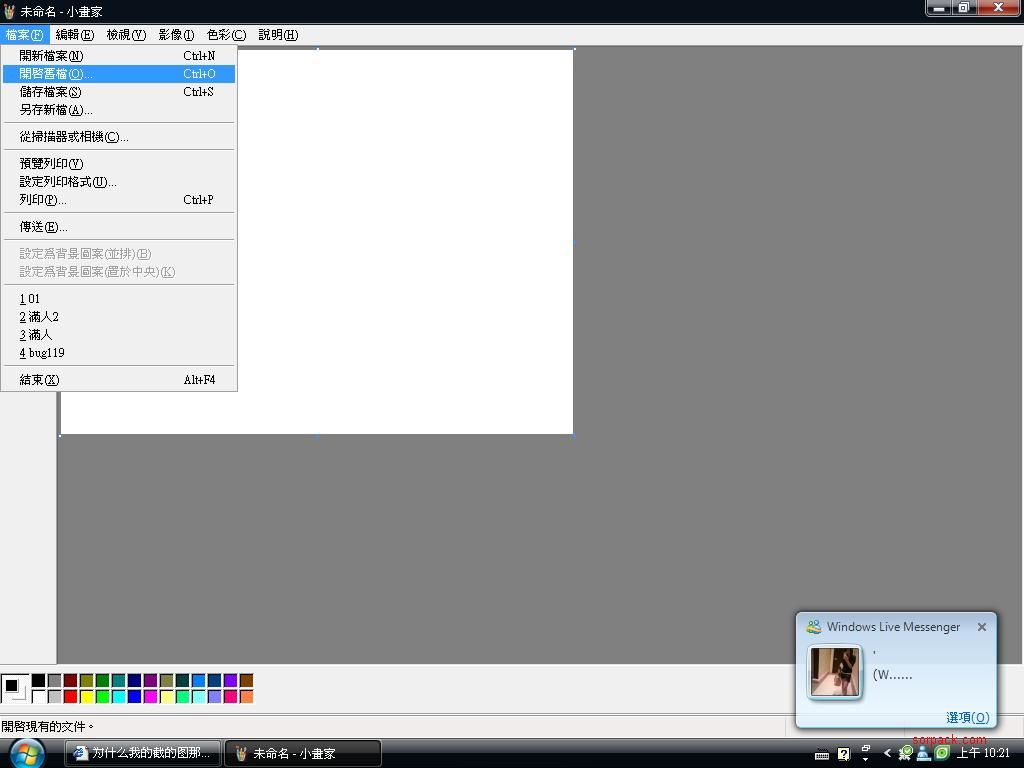Pick the red color swatch
Viewport: 1024px width, 768px height.
pos(70,696)
